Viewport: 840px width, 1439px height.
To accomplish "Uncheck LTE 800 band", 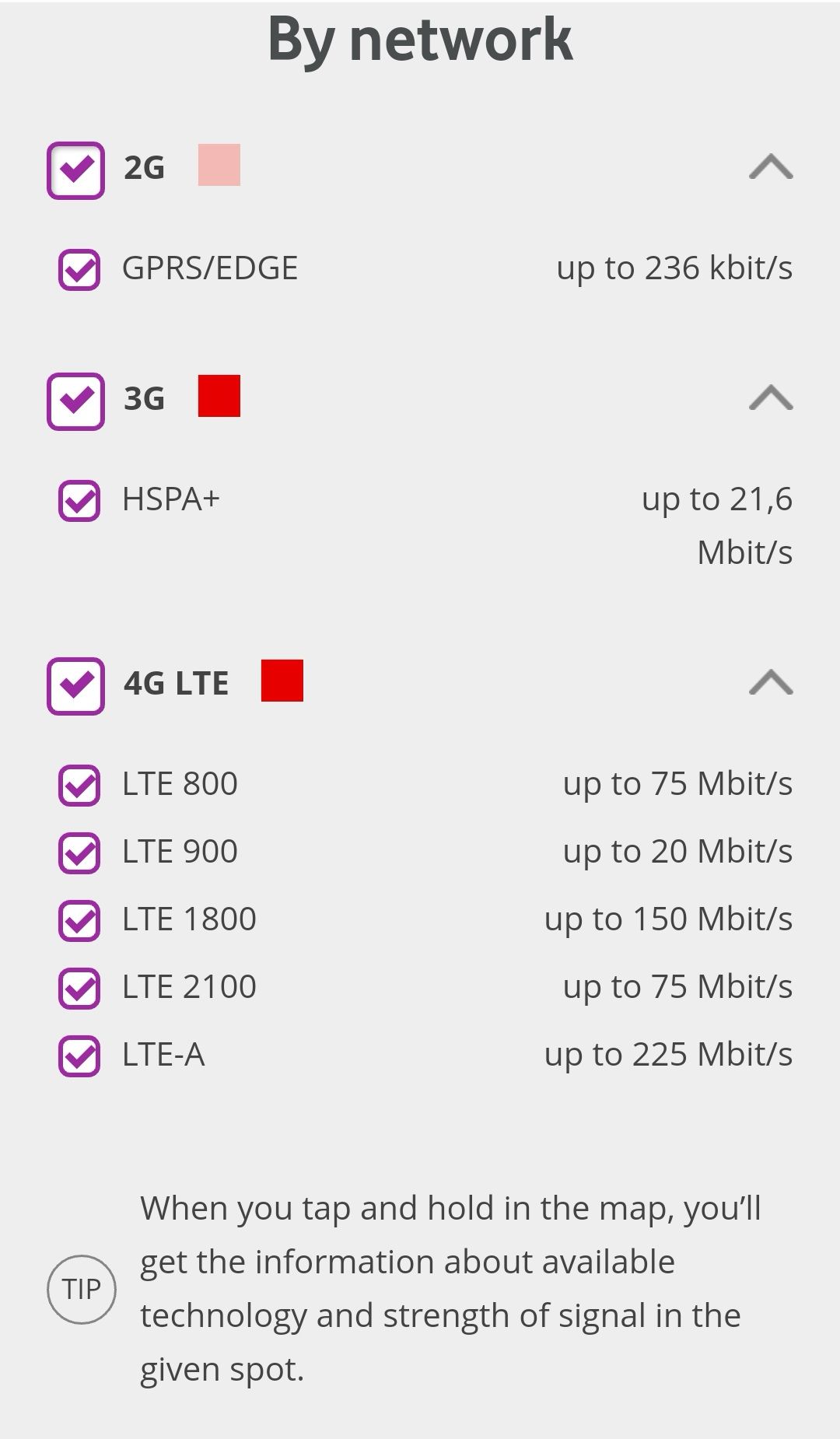I will pos(79,785).
